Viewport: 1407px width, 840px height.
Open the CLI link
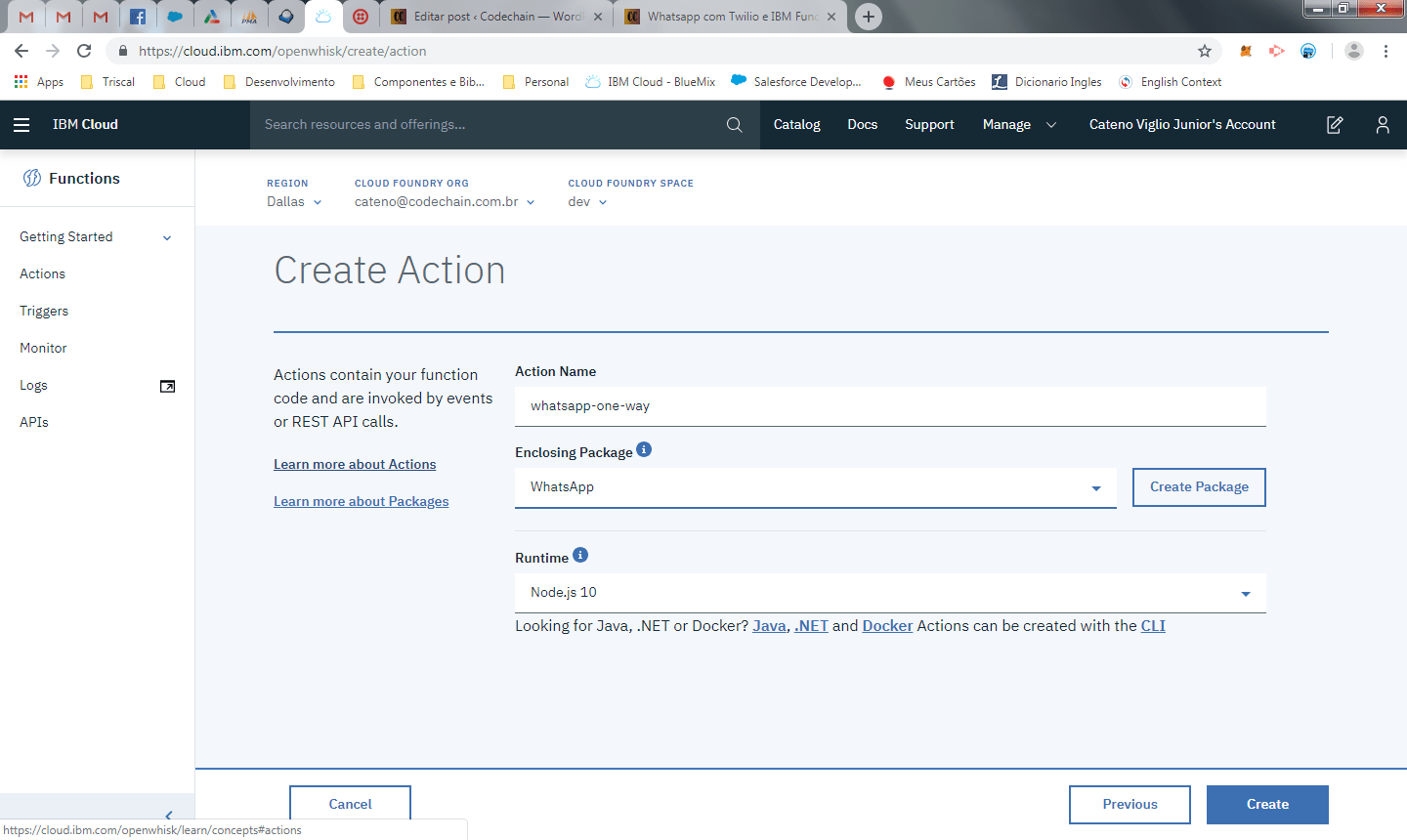click(x=1153, y=626)
